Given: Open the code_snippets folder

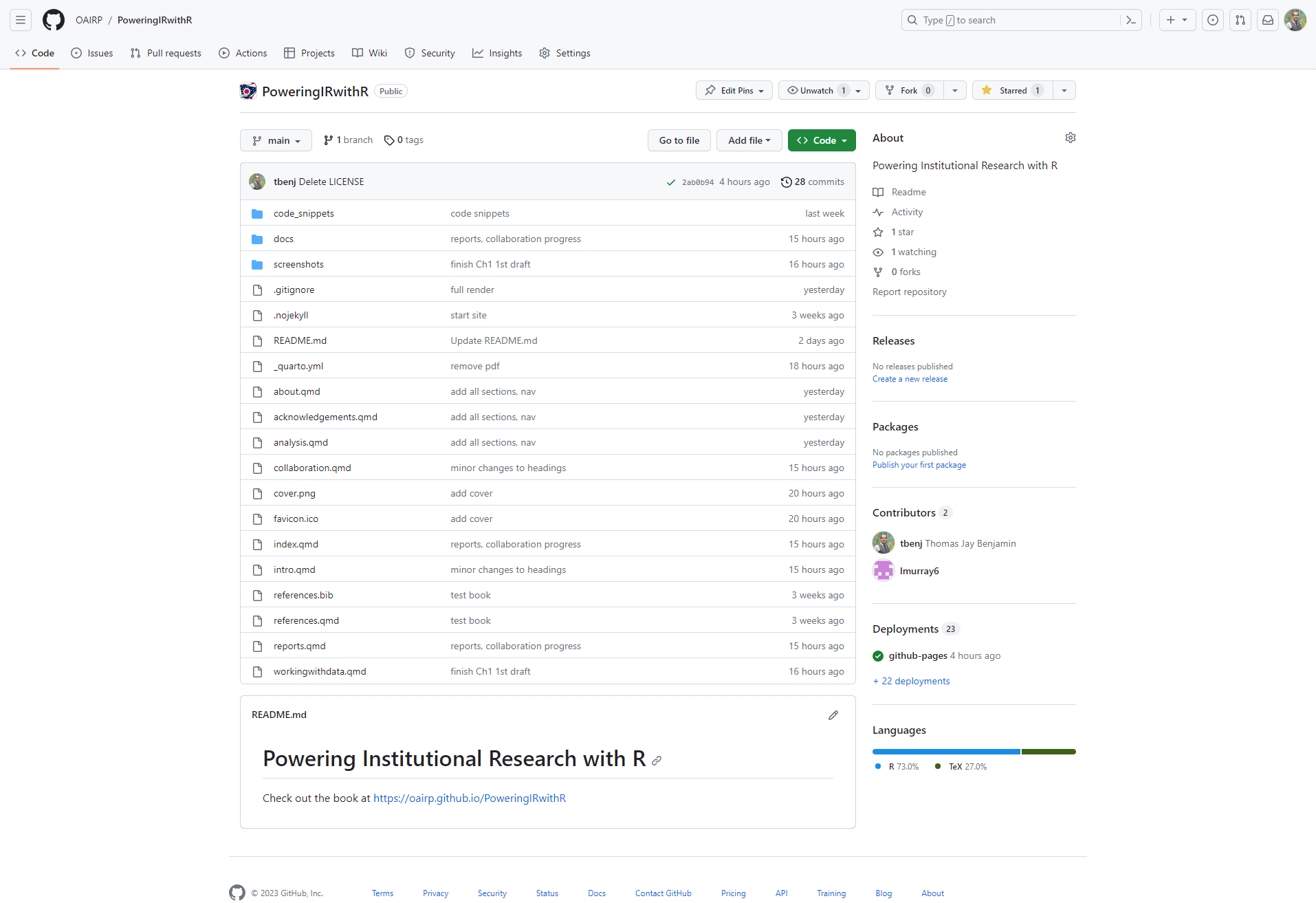Looking at the screenshot, I should tap(303, 213).
